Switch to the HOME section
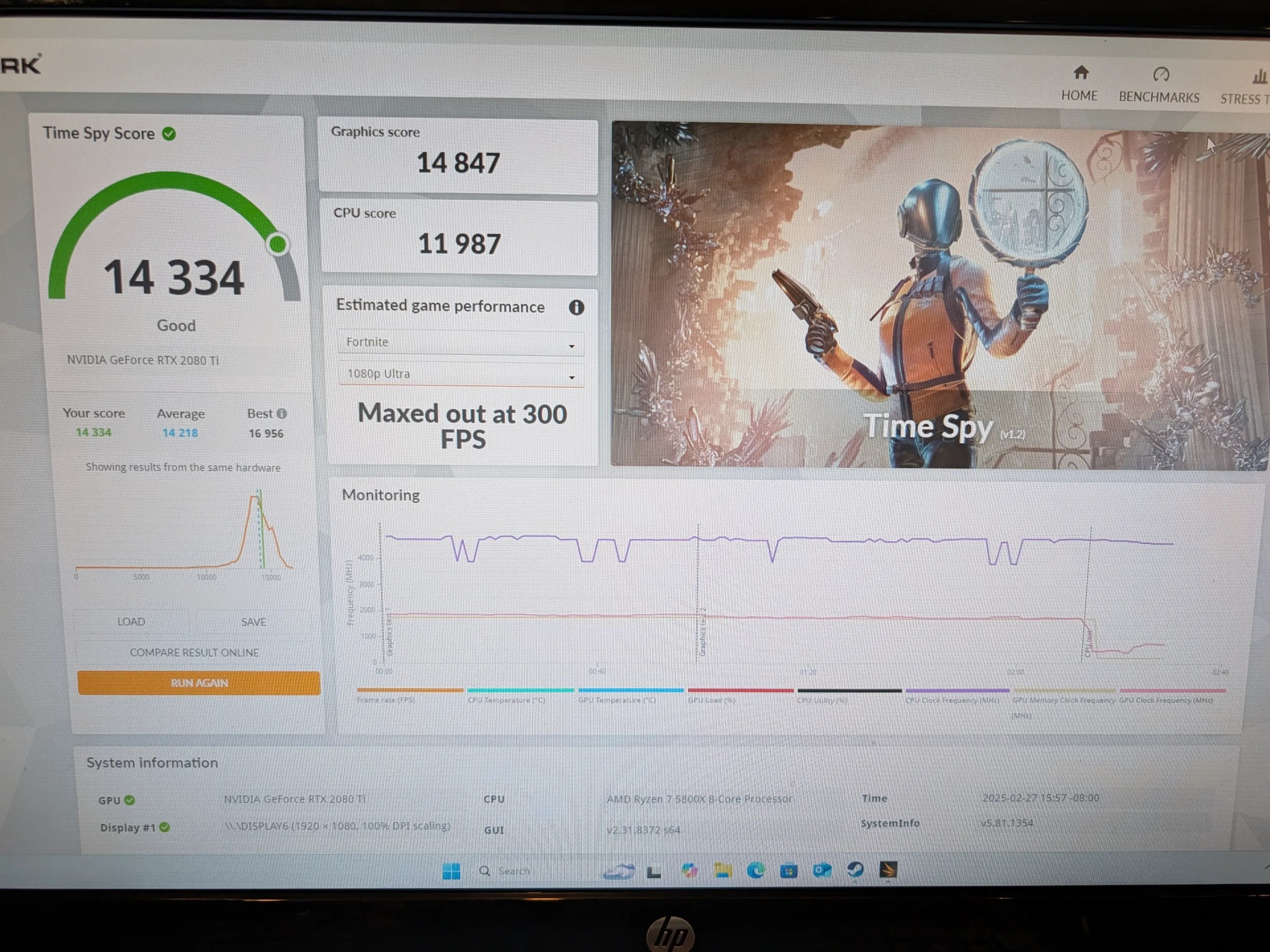The width and height of the screenshot is (1270, 952). point(1080,82)
